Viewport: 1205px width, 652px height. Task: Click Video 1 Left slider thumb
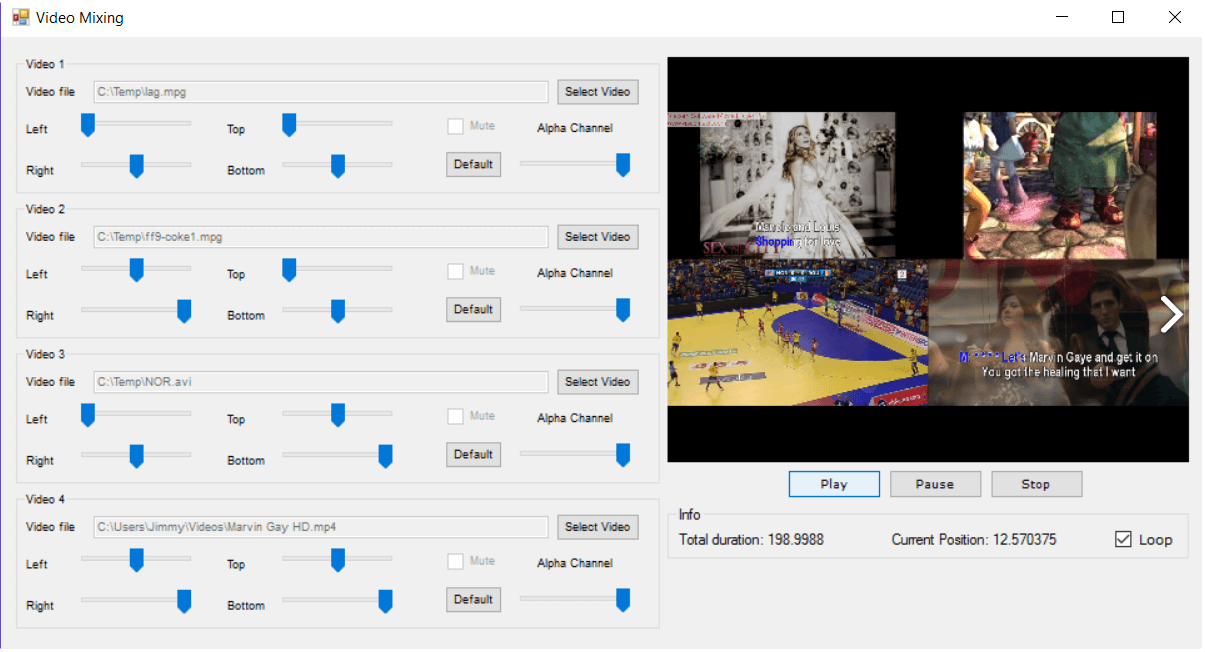87,125
